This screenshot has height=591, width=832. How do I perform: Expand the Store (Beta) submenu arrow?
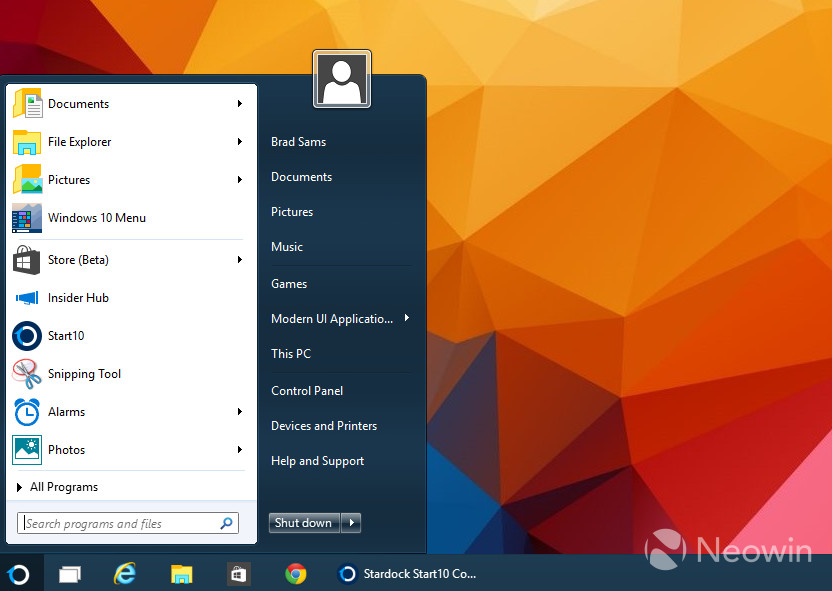tap(240, 259)
